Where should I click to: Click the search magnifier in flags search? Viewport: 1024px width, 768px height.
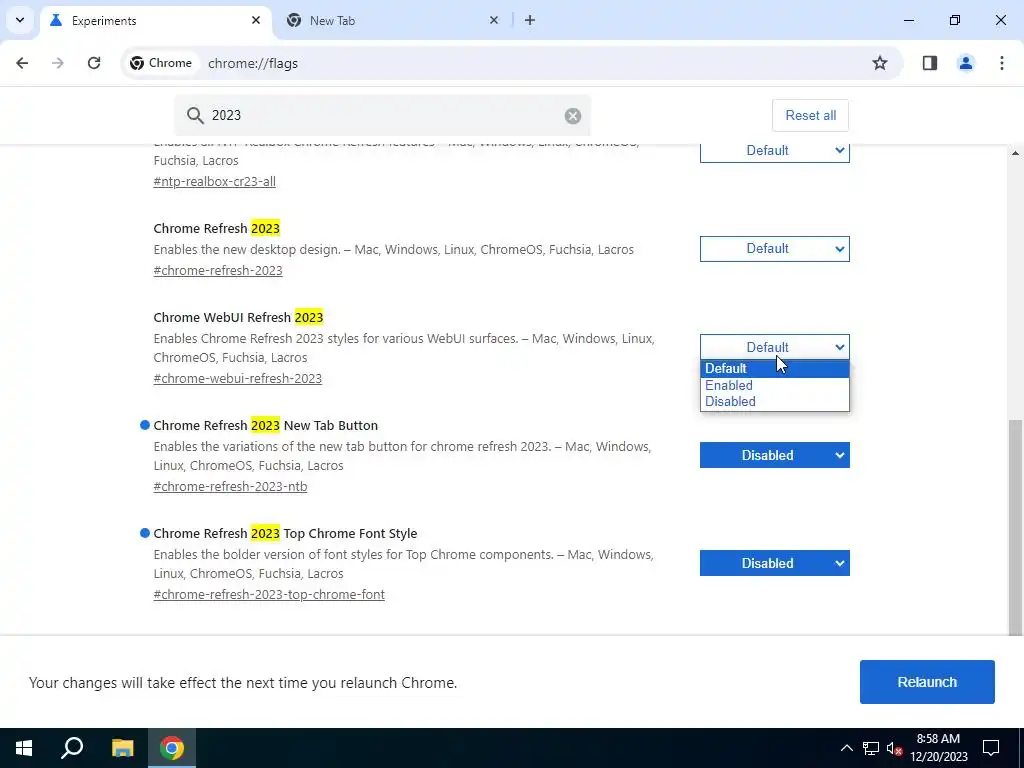pyautogui.click(x=195, y=116)
